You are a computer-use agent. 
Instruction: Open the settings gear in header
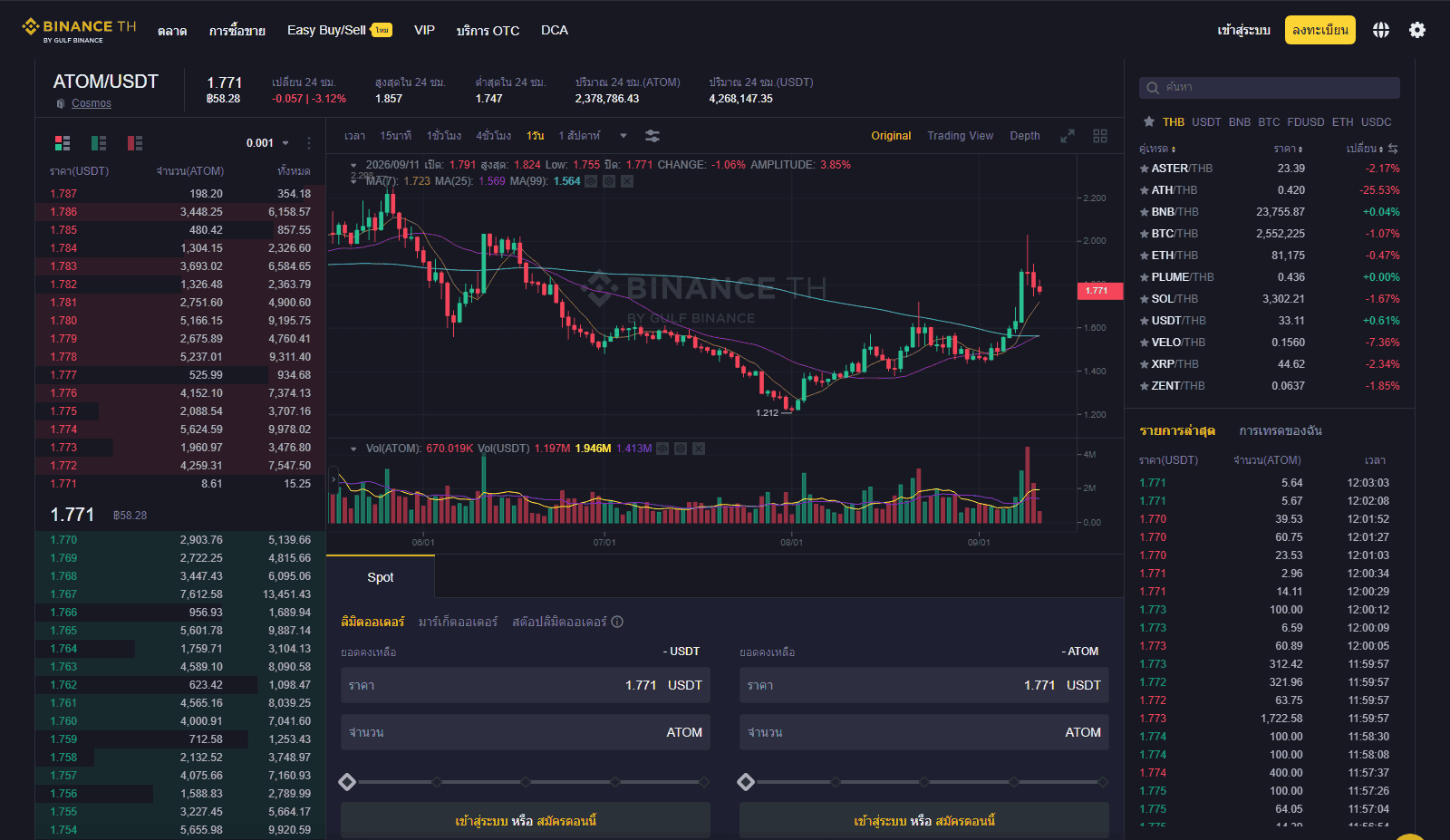point(1417,30)
